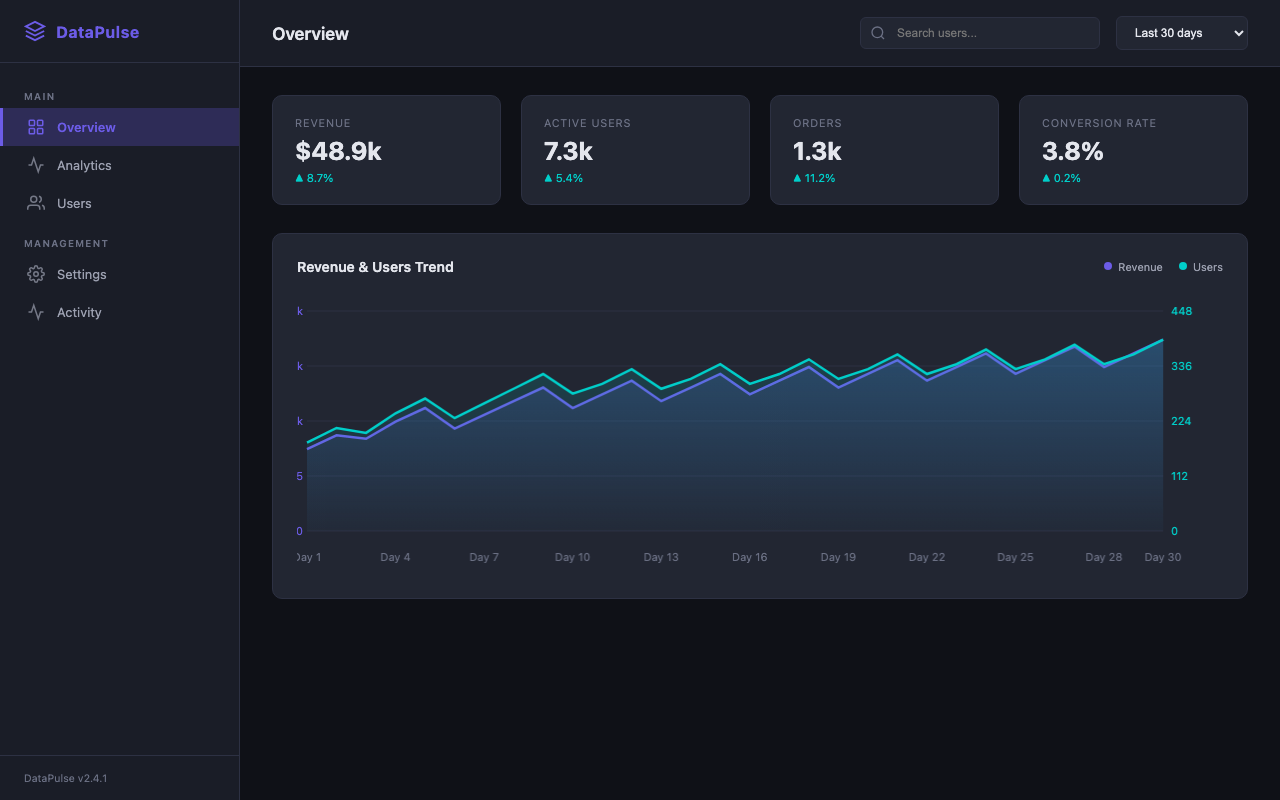This screenshot has width=1280, height=800.
Task: Click the Day 25 axis label
Action: [x=1015, y=557]
